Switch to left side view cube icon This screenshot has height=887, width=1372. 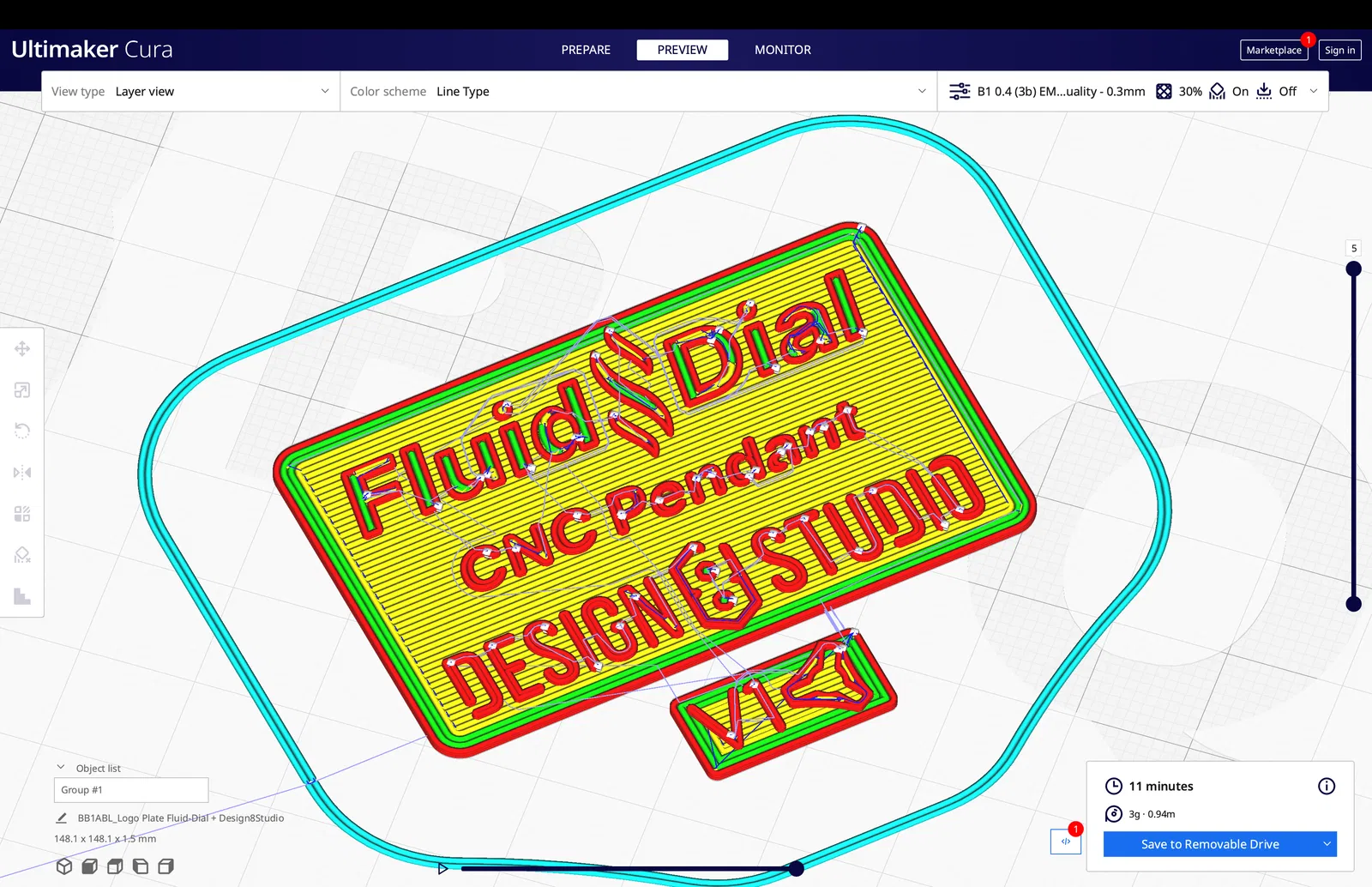[141, 866]
